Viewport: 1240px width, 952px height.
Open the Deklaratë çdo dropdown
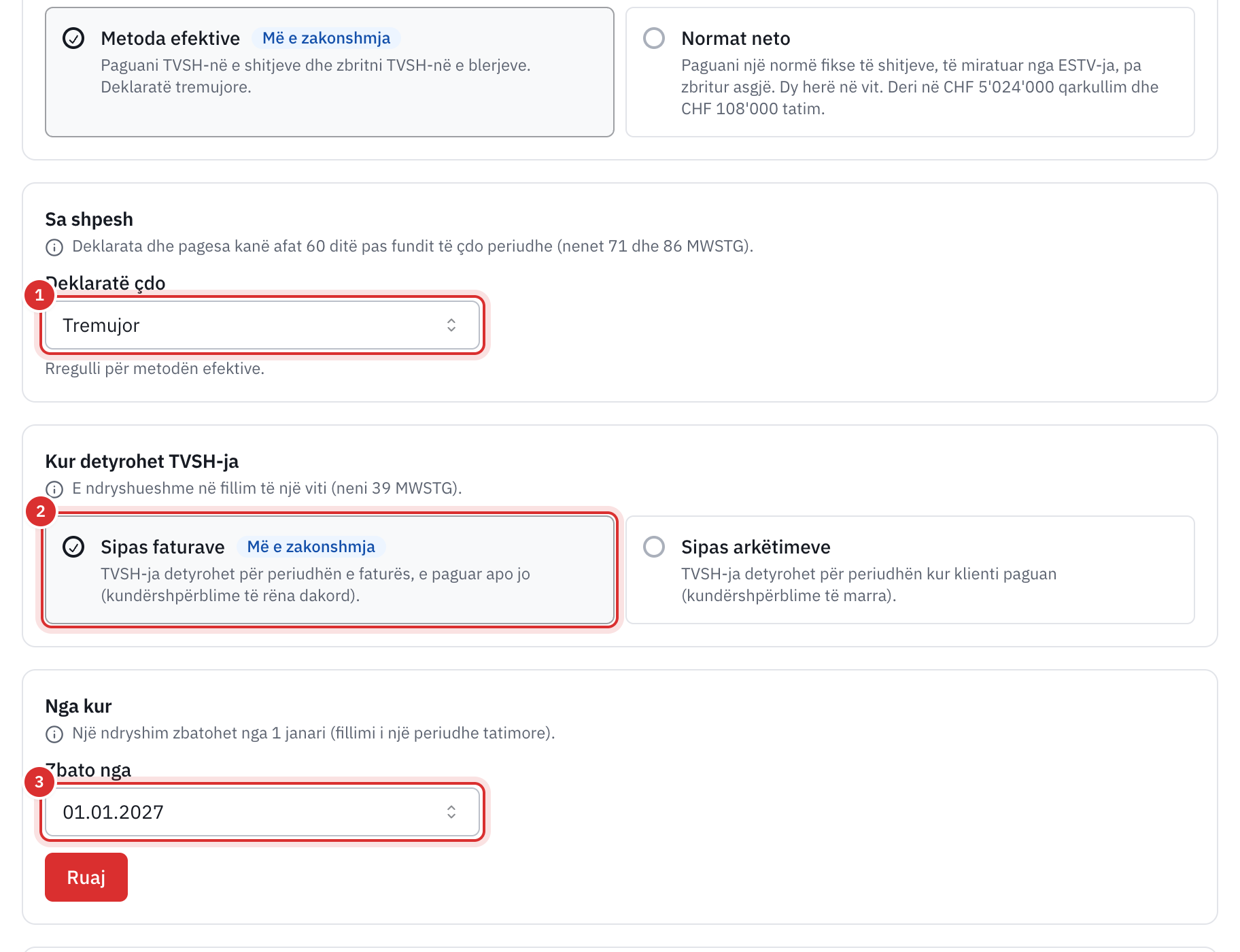[262, 325]
